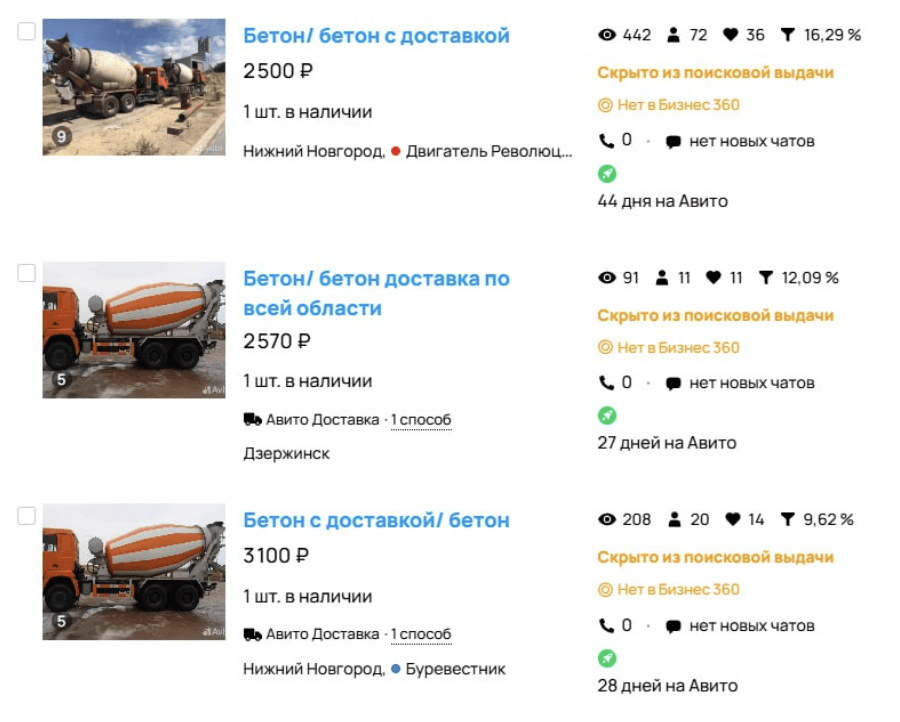The width and height of the screenshot is (900, 722).
Task: Click contacts person icon showing 20
Action: [x=674, y=520]
